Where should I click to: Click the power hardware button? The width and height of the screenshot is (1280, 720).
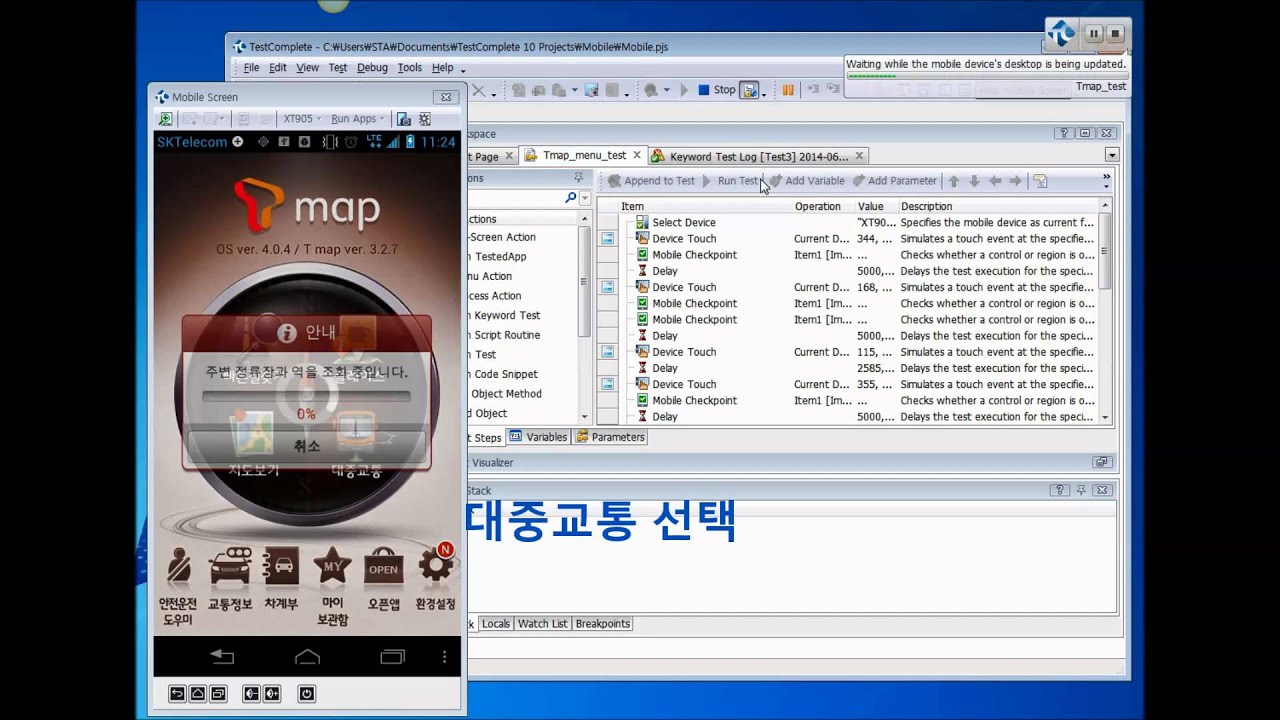[x=306, y=693]
